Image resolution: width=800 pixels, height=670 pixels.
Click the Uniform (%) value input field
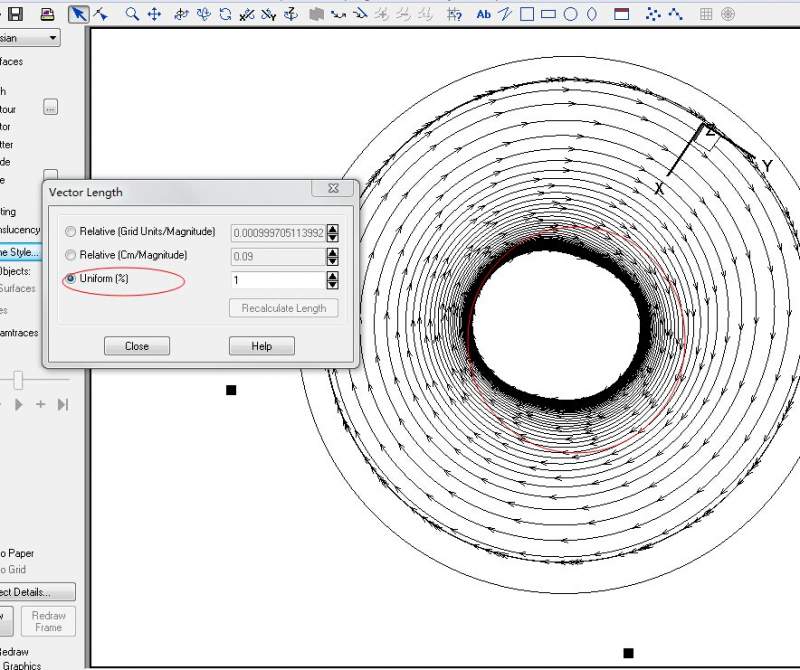[277, 281]
